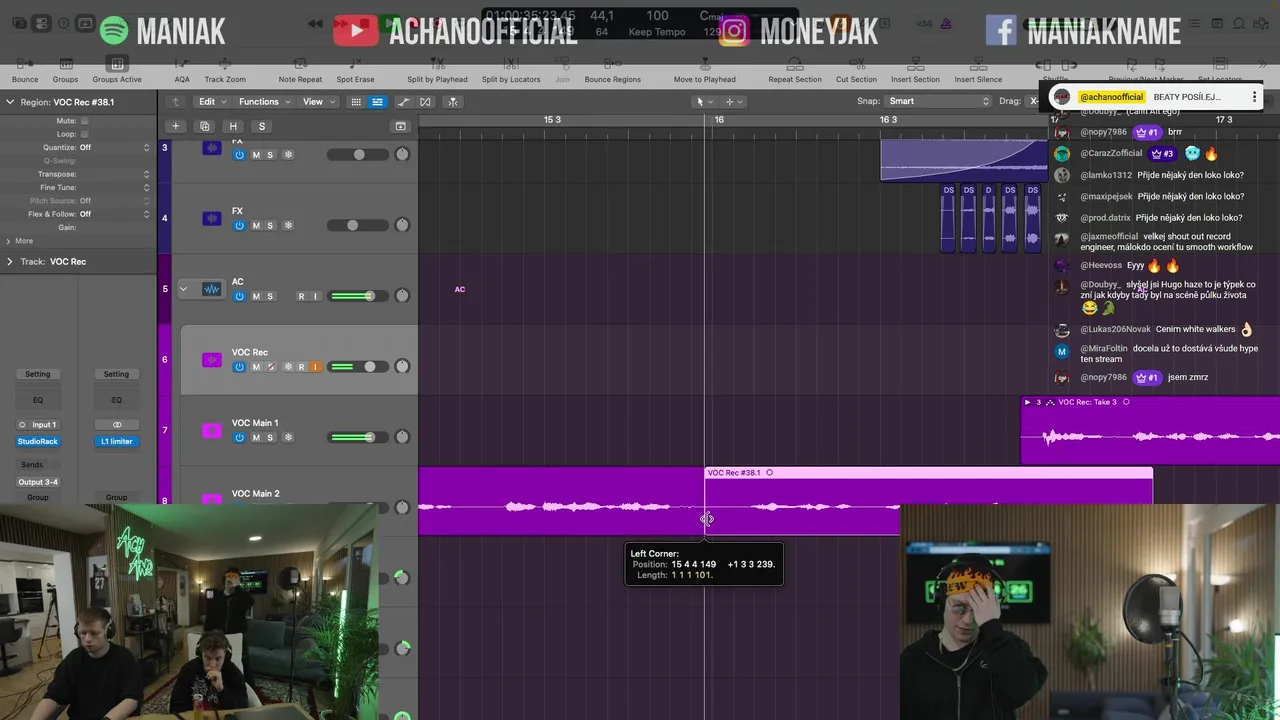Click the Insert Section toolbar icon
Viewport: 1280px width, 720px height.
coord(915,65)
